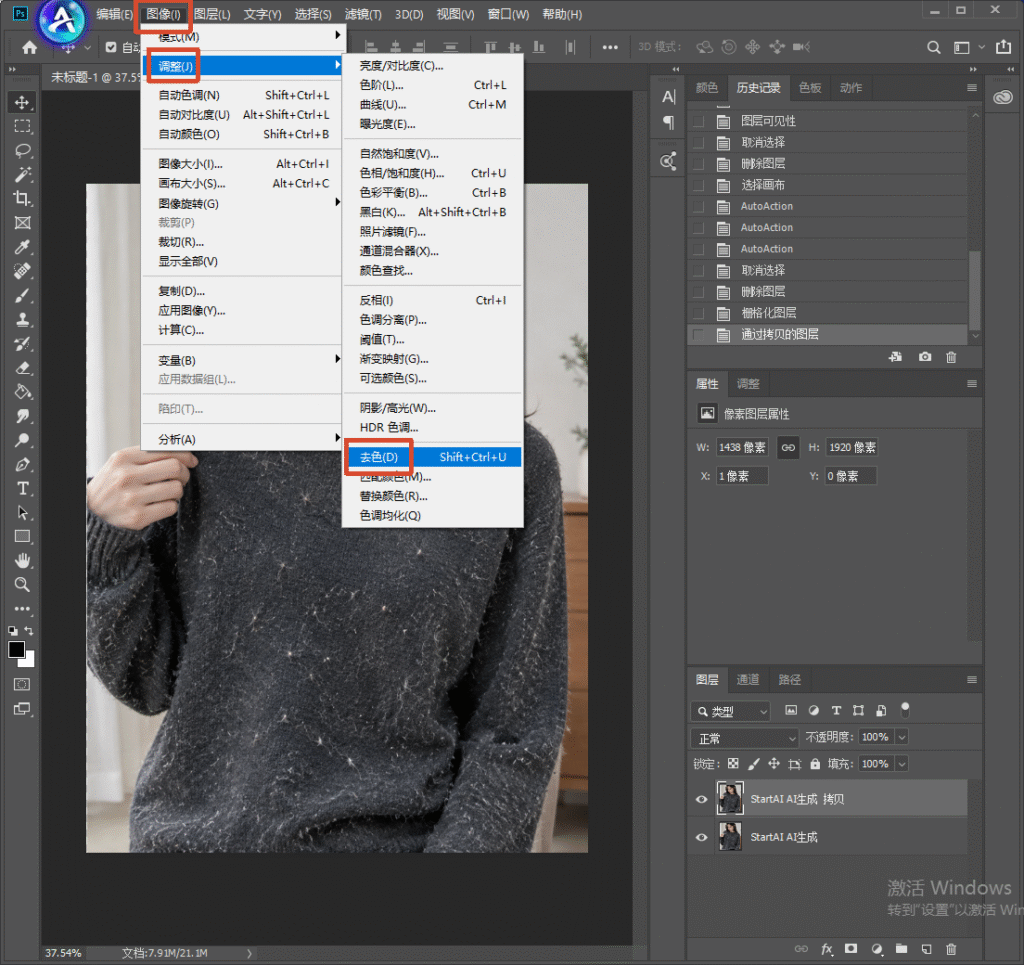
Task: Select the Move tool
Action: click(x=22, y=103)
